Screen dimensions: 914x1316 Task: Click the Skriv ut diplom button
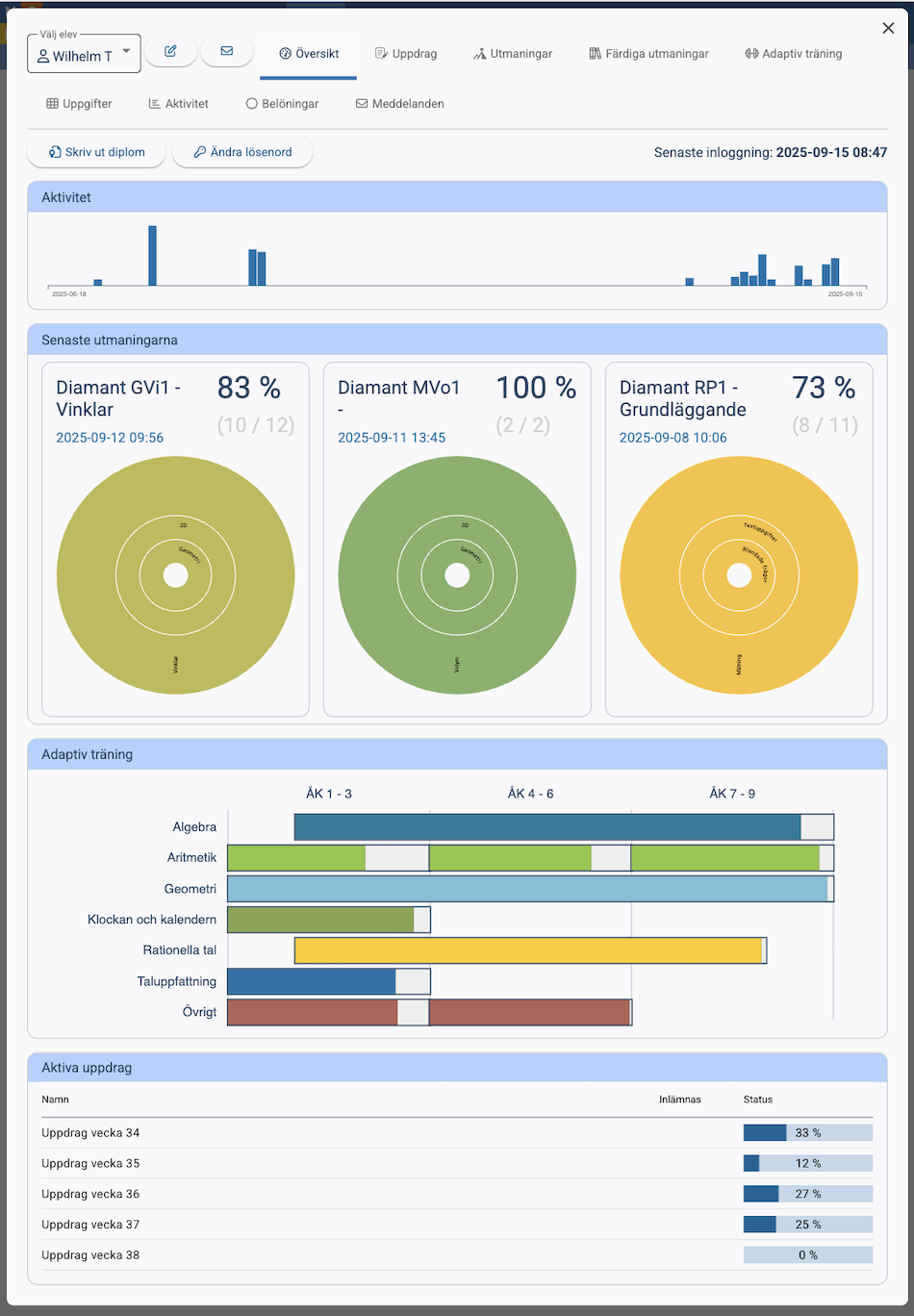point(96,152)
